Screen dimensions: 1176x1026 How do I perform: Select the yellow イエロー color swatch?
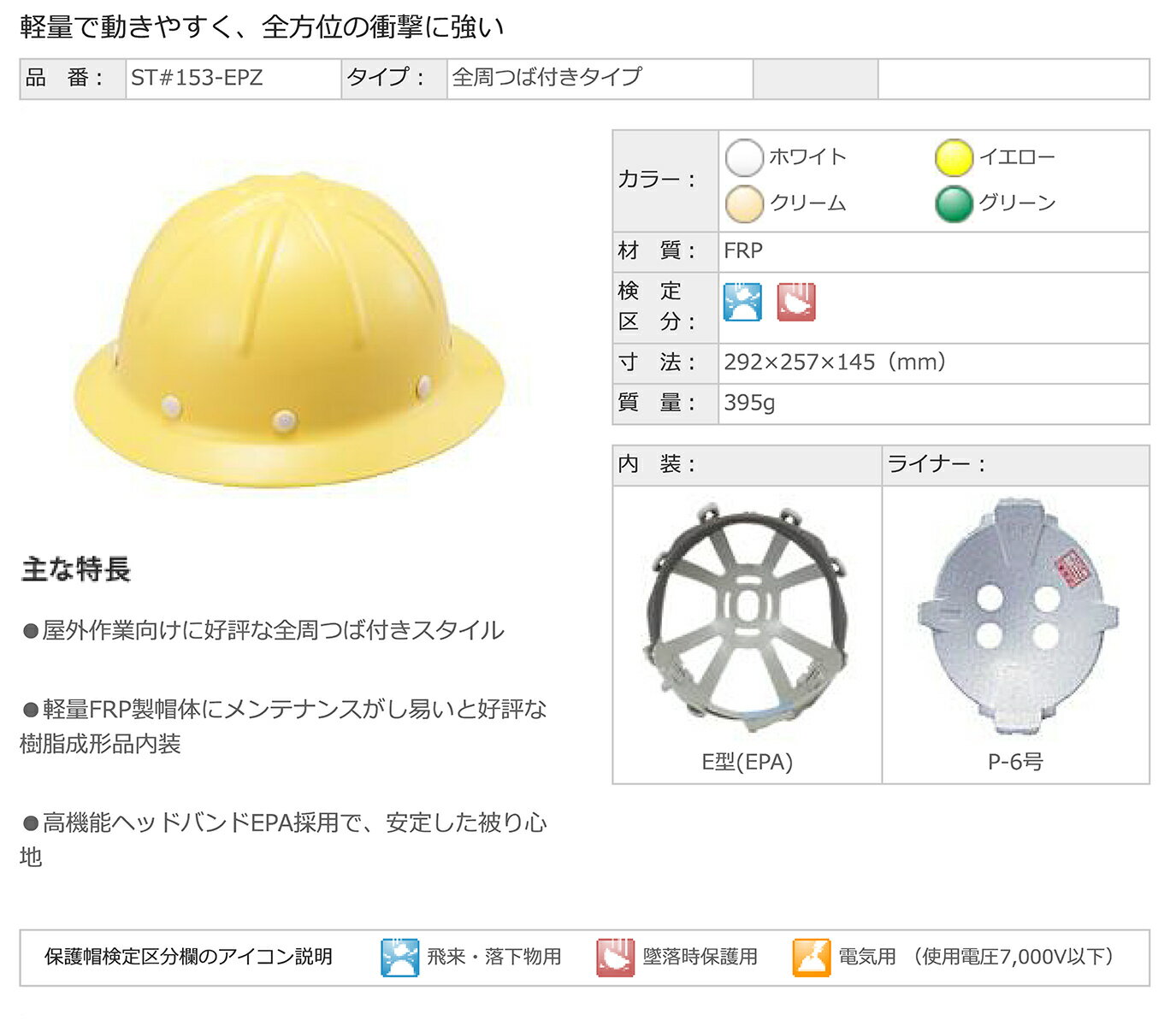(x=954, y=157)
